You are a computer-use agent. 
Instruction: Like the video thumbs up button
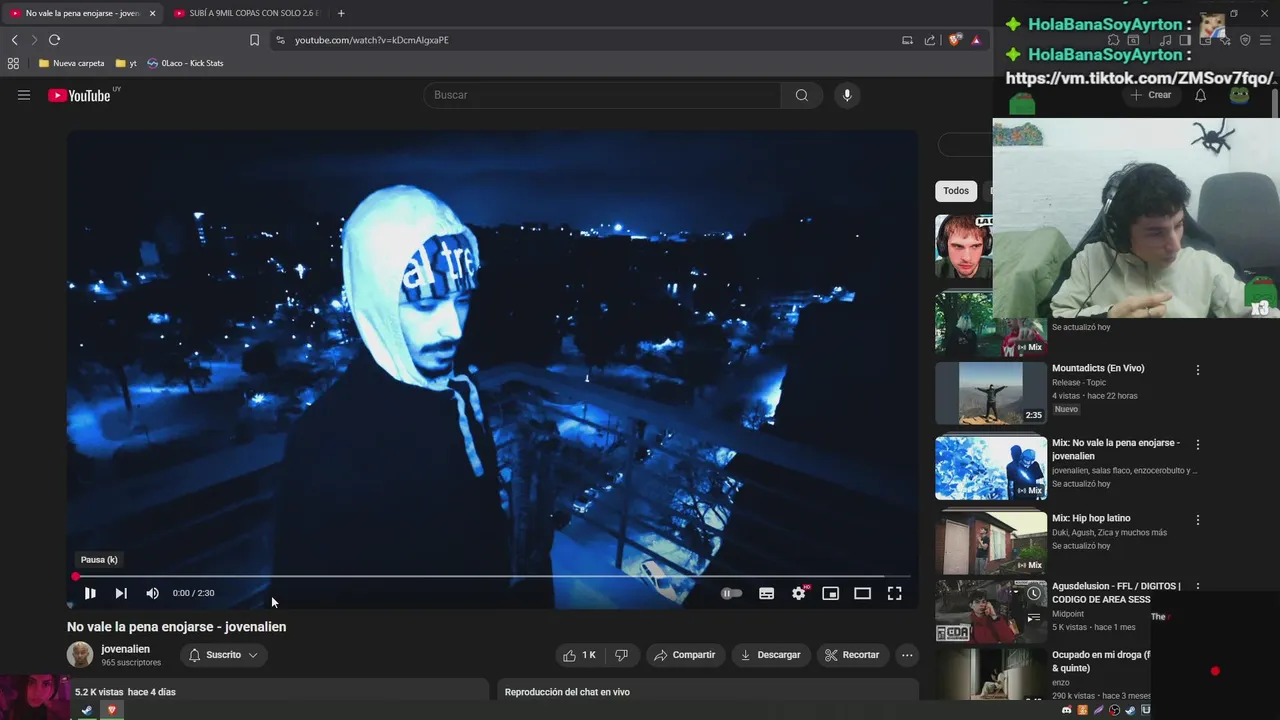[x=579, y=655]
